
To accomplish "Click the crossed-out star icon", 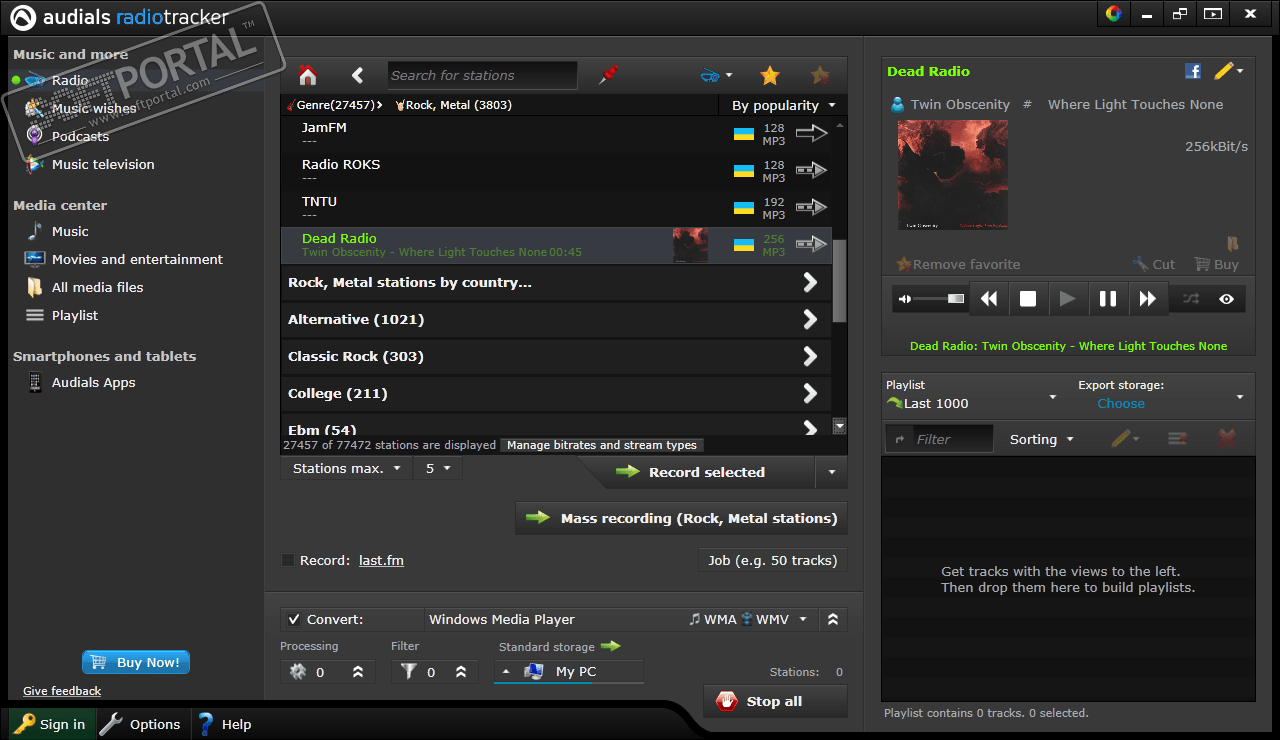I will [x=820, y=76].
